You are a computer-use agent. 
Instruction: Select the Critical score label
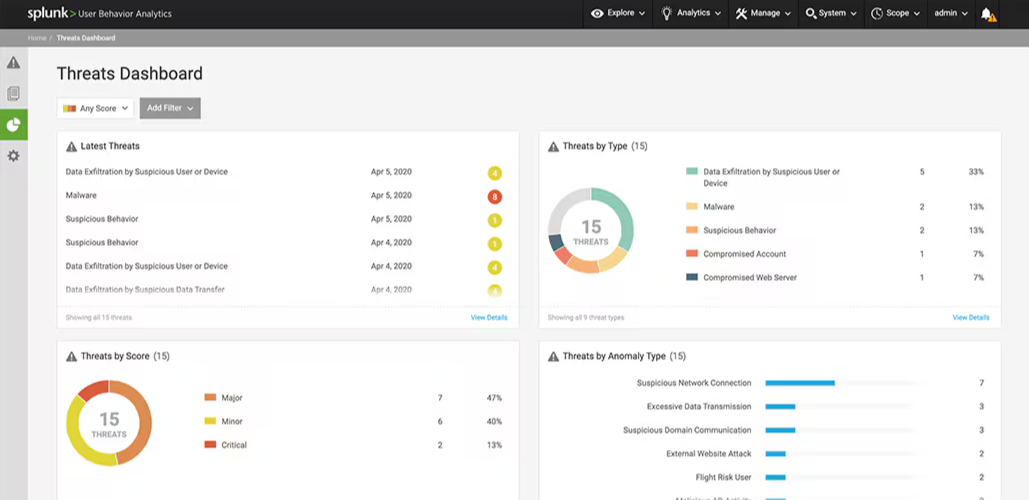(234, 445)
